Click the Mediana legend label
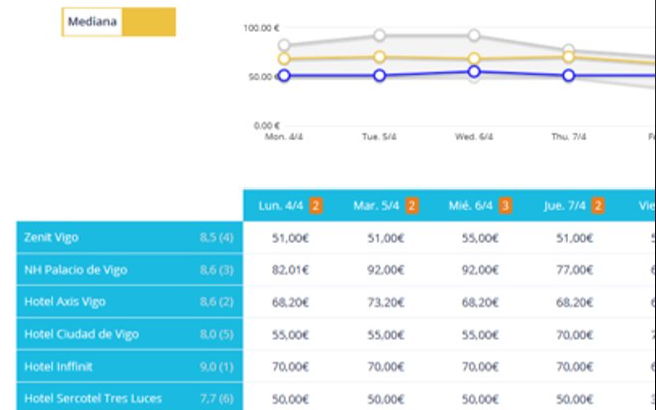The image size is (656, 410). [92, 22]
